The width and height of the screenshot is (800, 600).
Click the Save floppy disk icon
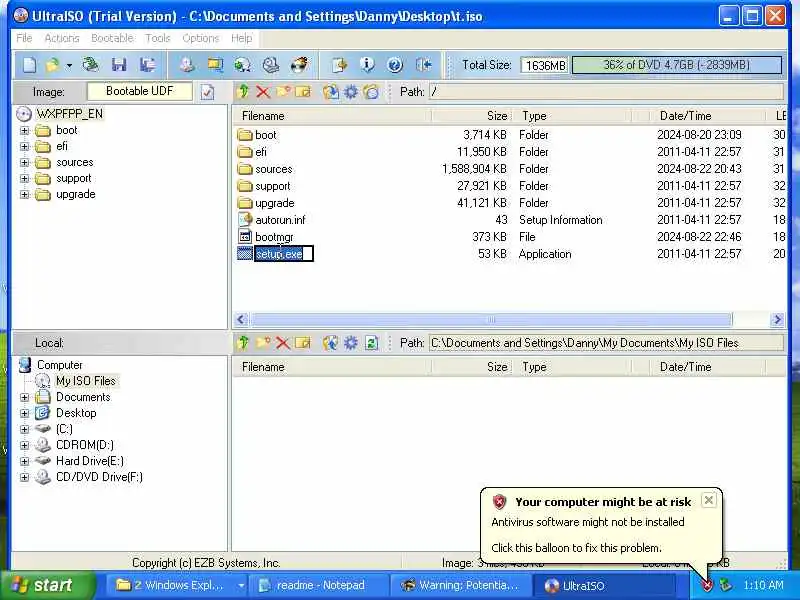coord(119,65)
